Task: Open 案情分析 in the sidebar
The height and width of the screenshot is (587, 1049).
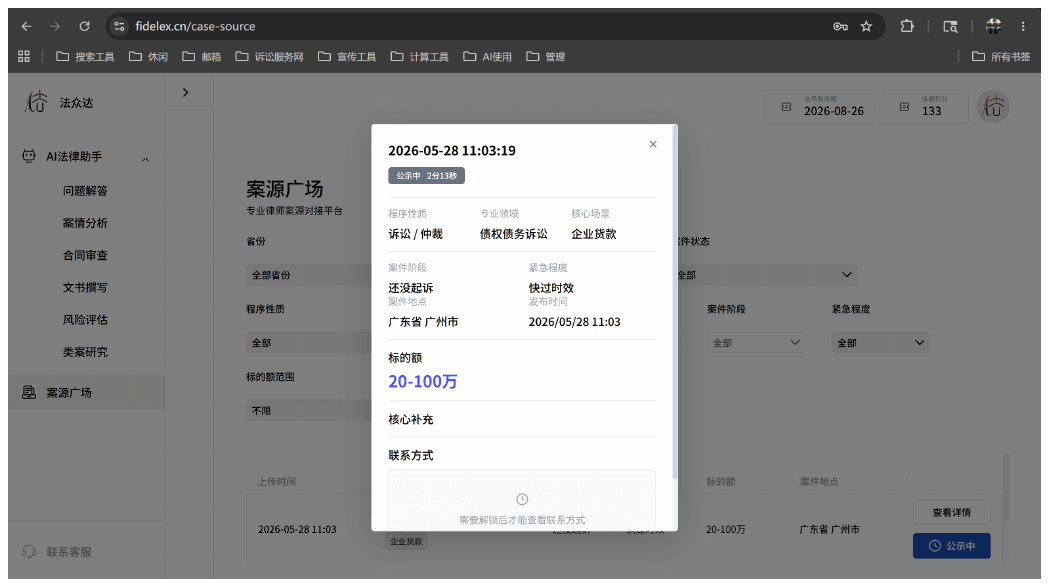Action: click(85, 223)
